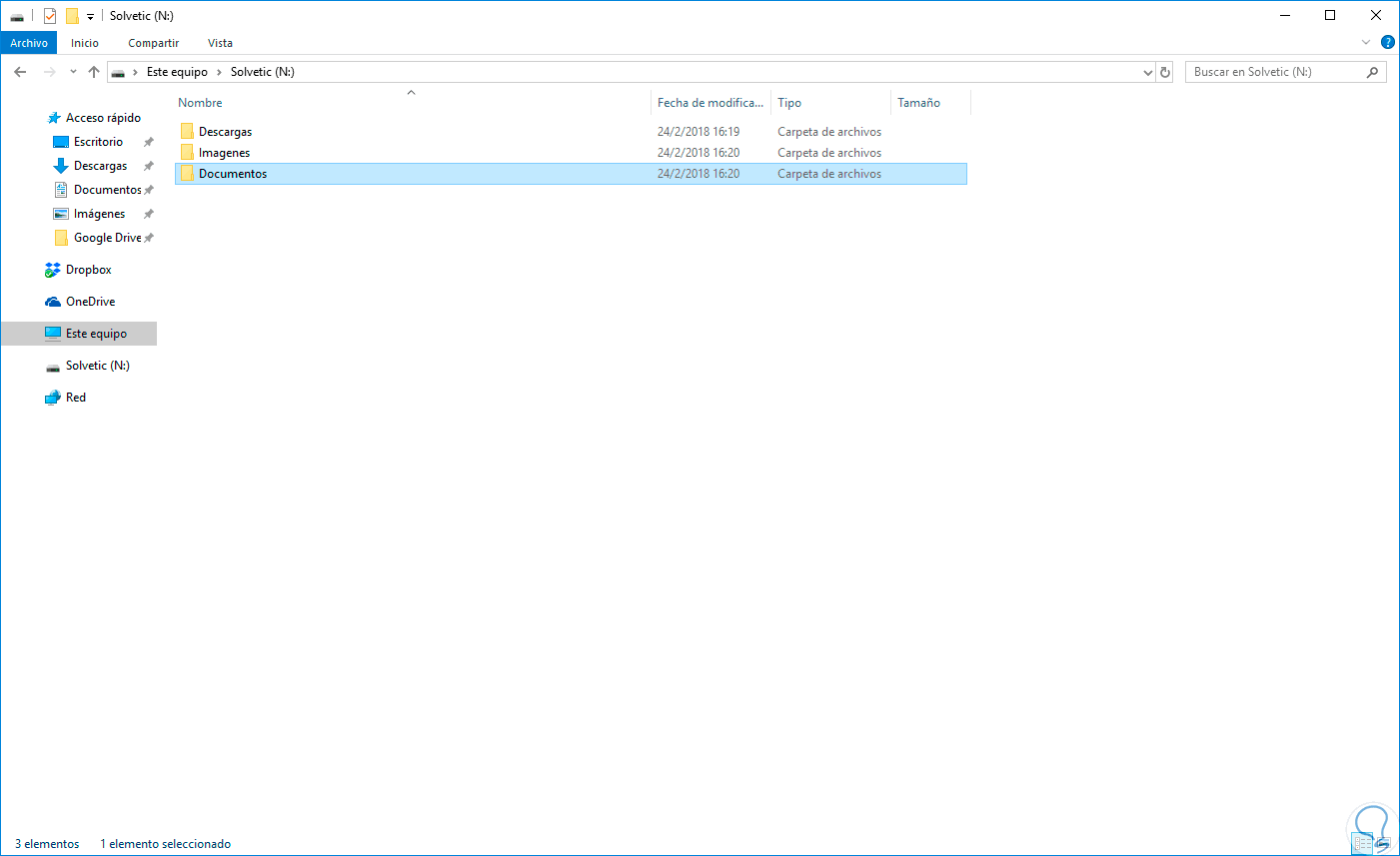Go back with the left arrow
Viewport: 1400px width, 856px height.
[20, 72]
